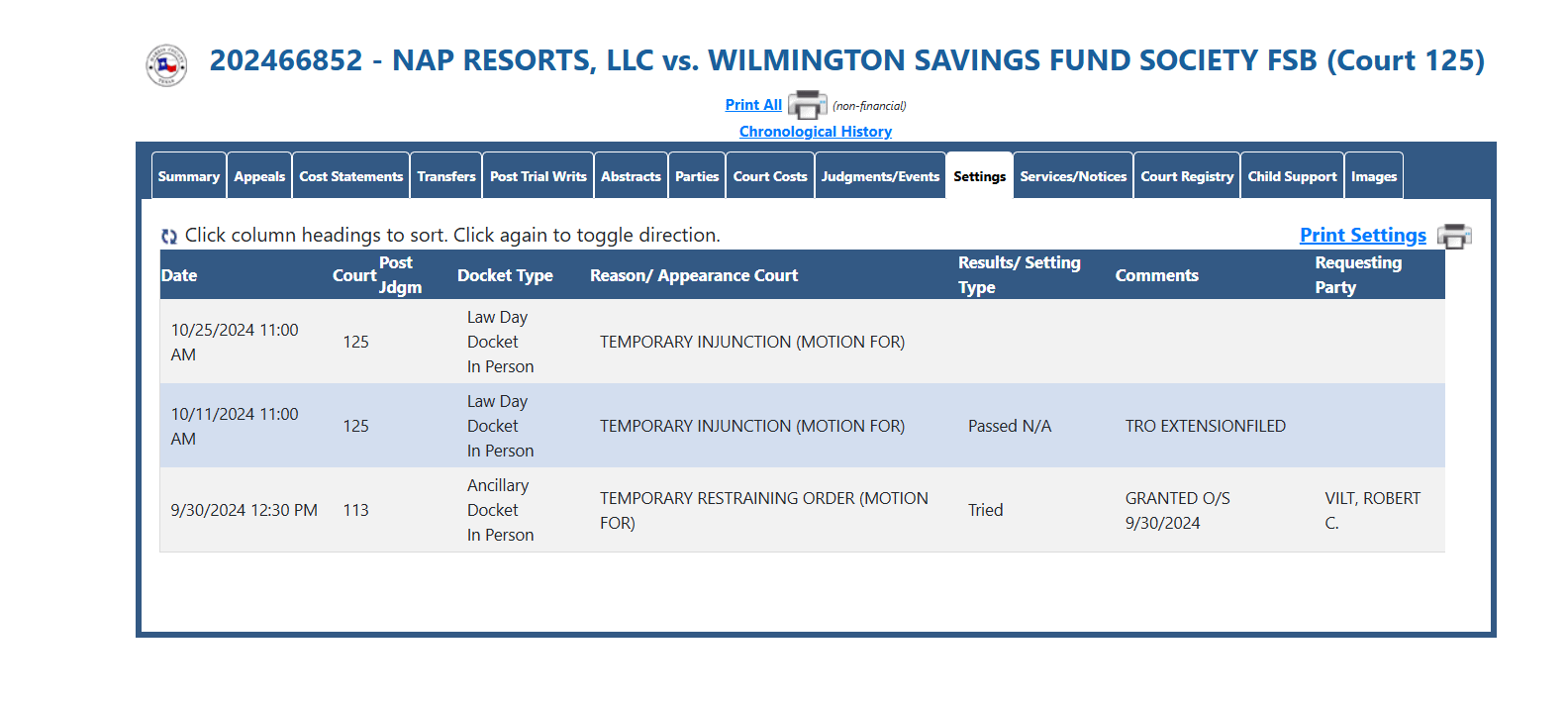Image resolution: width=1568 pixels, height=706 pixels.
Task: Click the refresh arrows icon above the table
Action: tap(169, 237)
